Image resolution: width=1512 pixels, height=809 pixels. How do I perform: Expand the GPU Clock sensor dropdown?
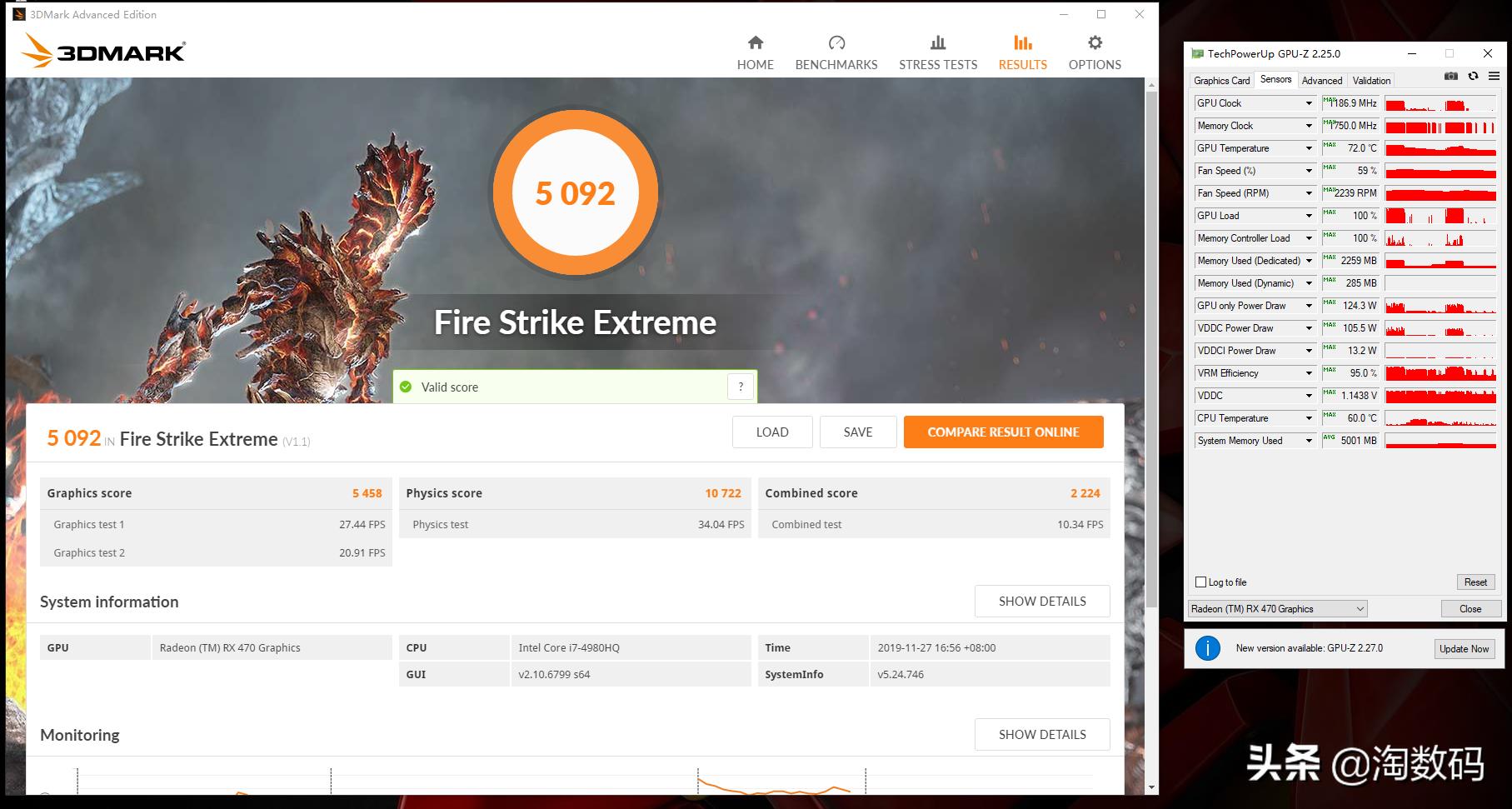tap(1309, 103)
